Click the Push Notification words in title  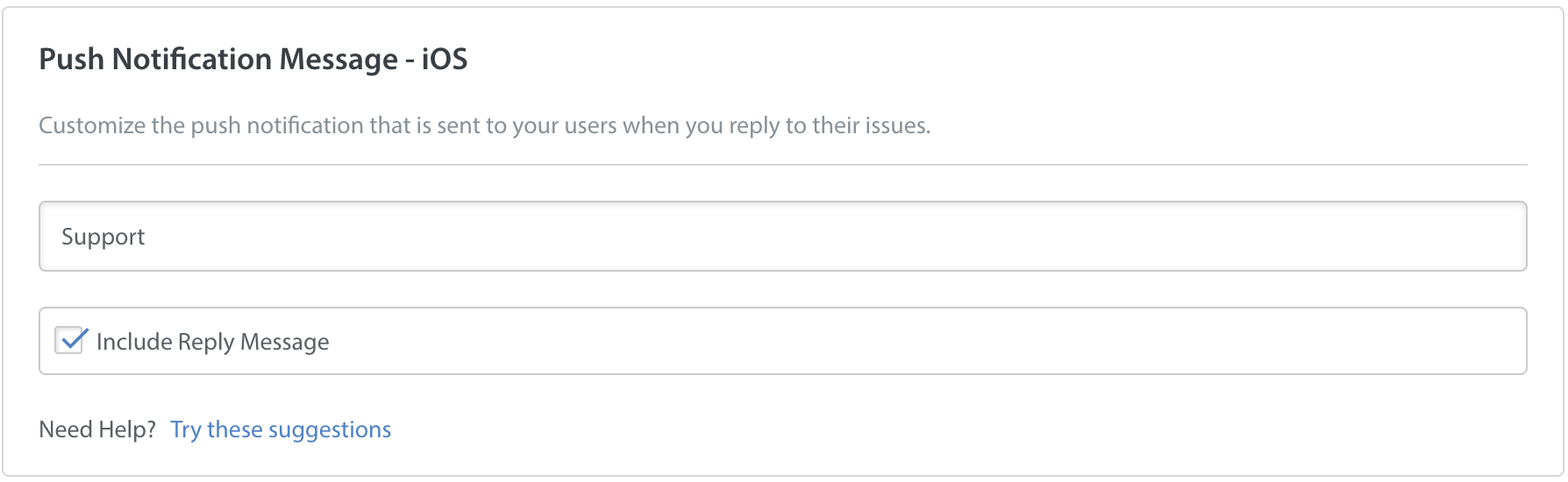[156, 59]
